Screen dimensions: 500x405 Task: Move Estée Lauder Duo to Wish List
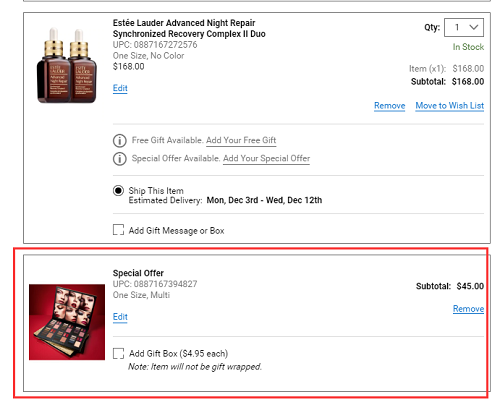point(450,106)
